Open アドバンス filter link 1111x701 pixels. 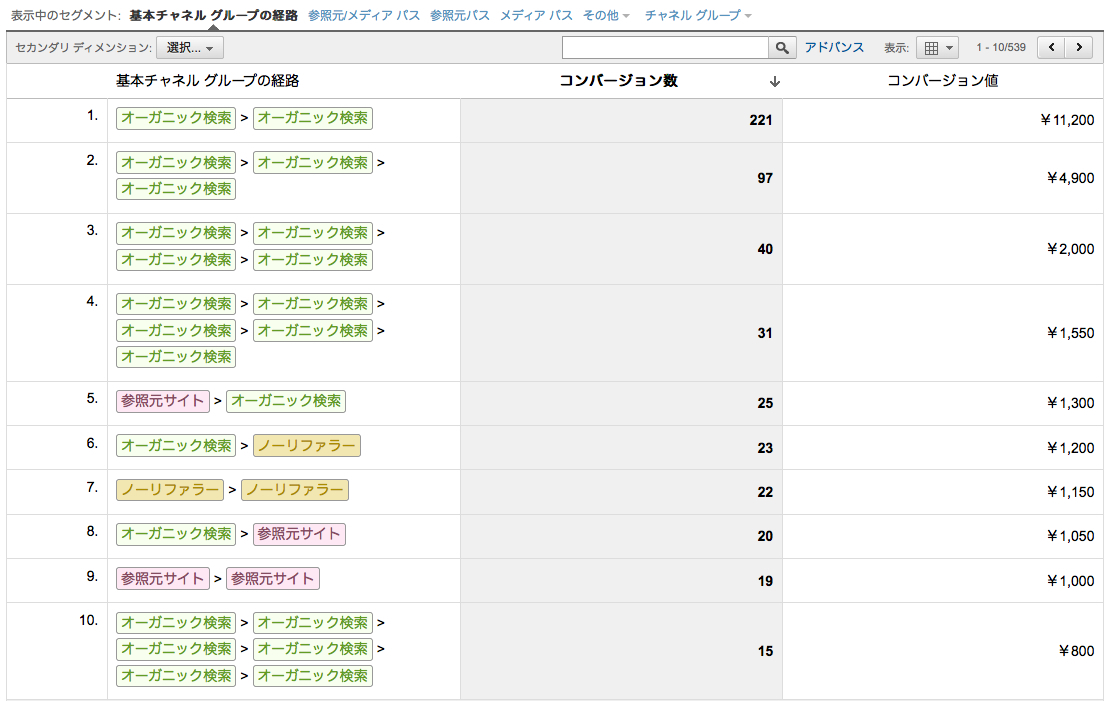(x=834, y=47)
